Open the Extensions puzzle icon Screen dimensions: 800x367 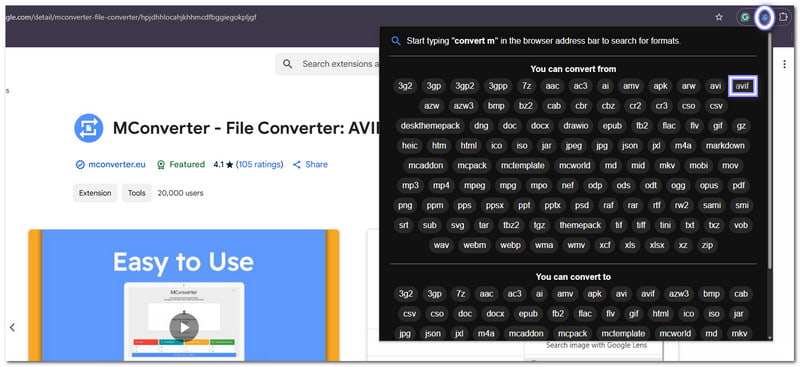coord(783,17)
